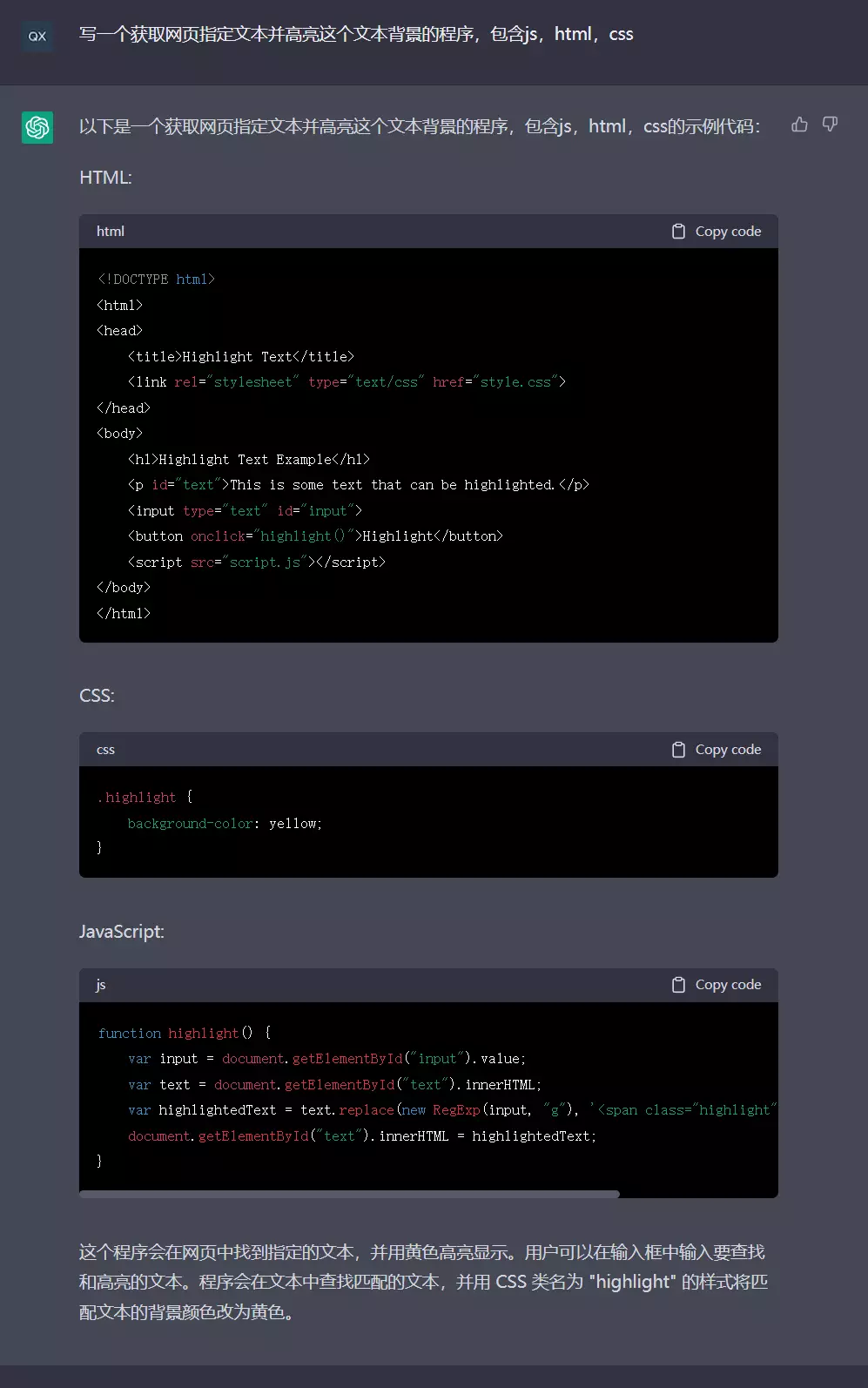Click the 'var text =' code line
868x1388 pixels.
click(334, 1085)
